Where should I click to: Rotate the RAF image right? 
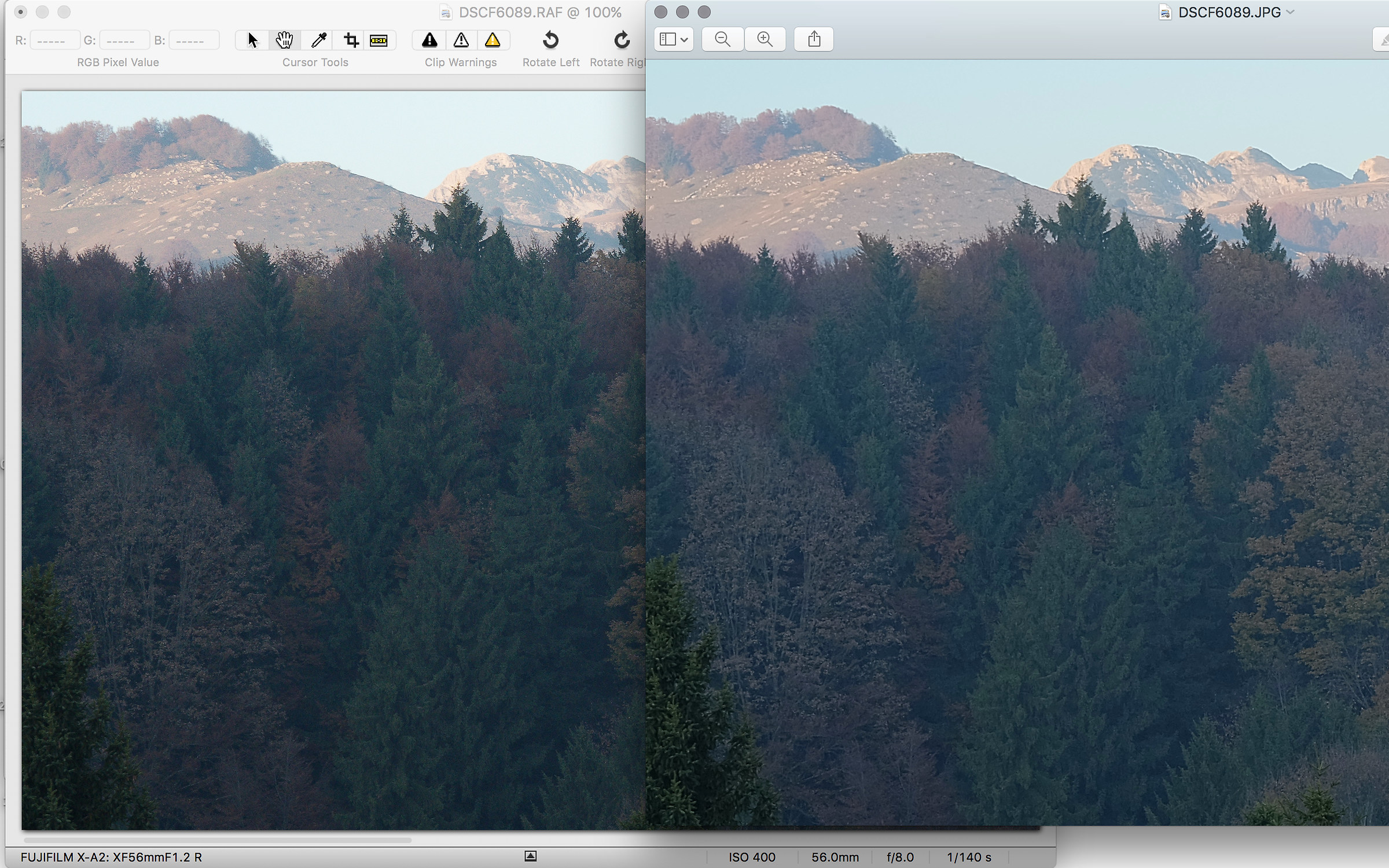pyautogui.click(x=622, y=40)
